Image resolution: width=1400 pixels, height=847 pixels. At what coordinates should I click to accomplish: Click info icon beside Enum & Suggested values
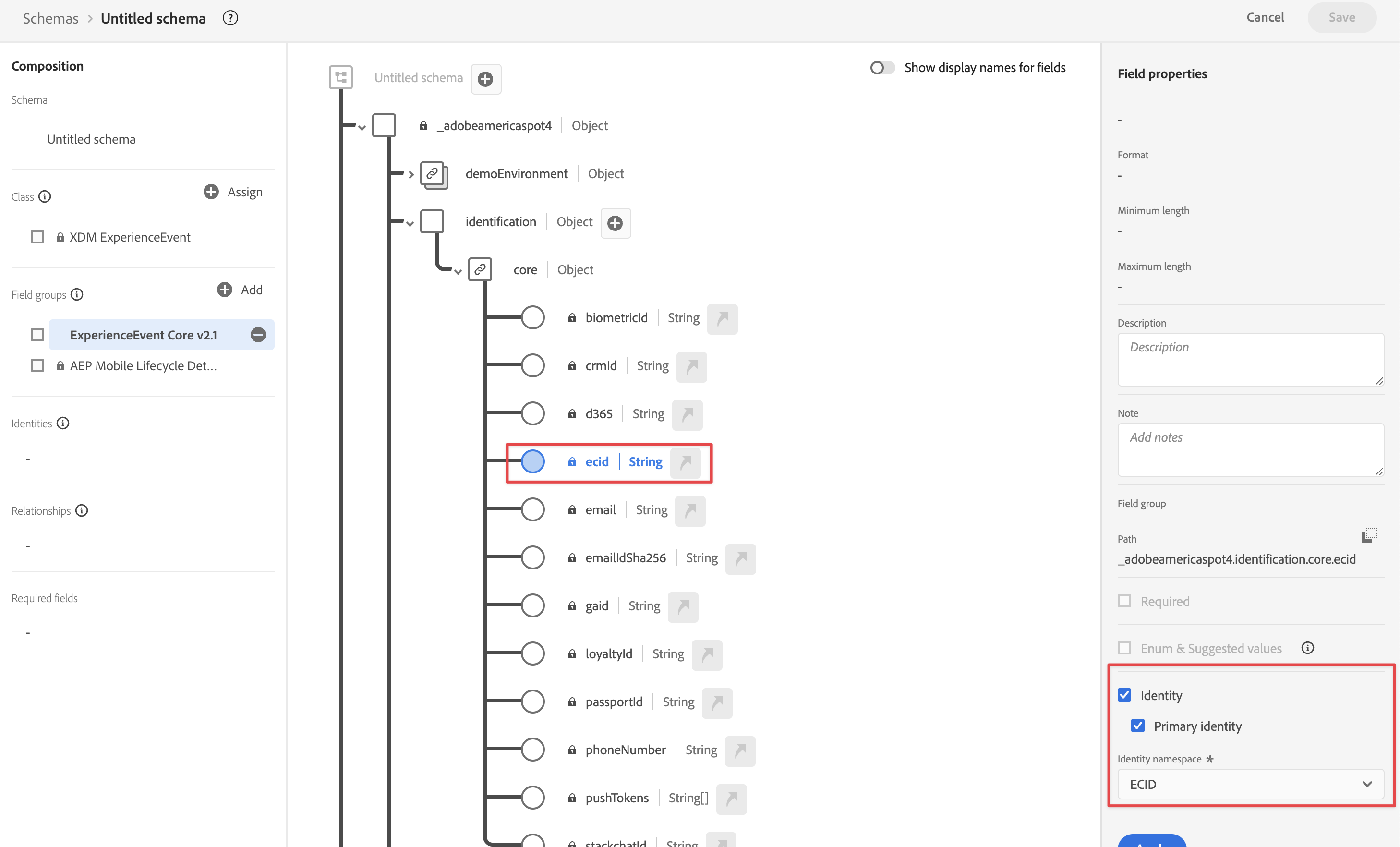pos(1307,648)
